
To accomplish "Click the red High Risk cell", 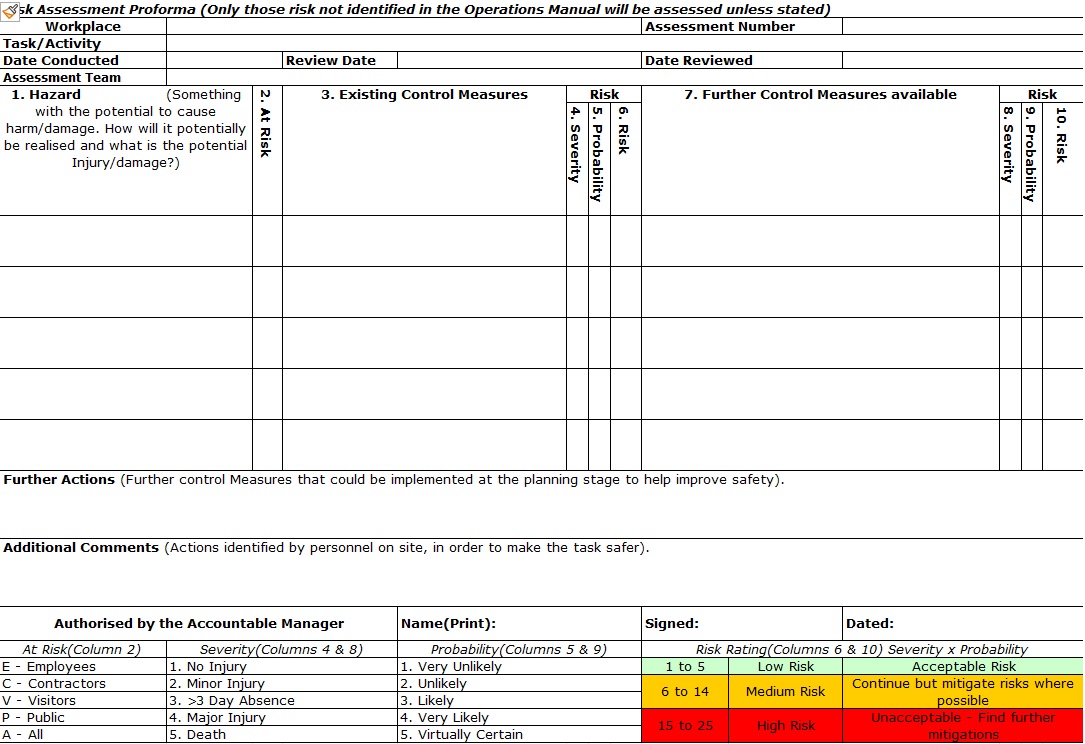I will (x=785, y=726).
